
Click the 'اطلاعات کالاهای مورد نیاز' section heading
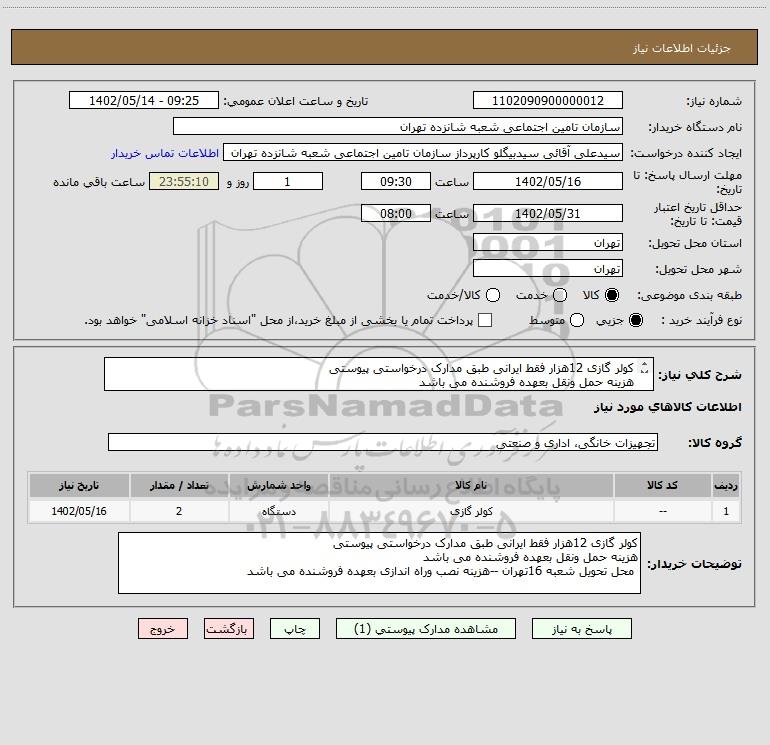point(667,407)
